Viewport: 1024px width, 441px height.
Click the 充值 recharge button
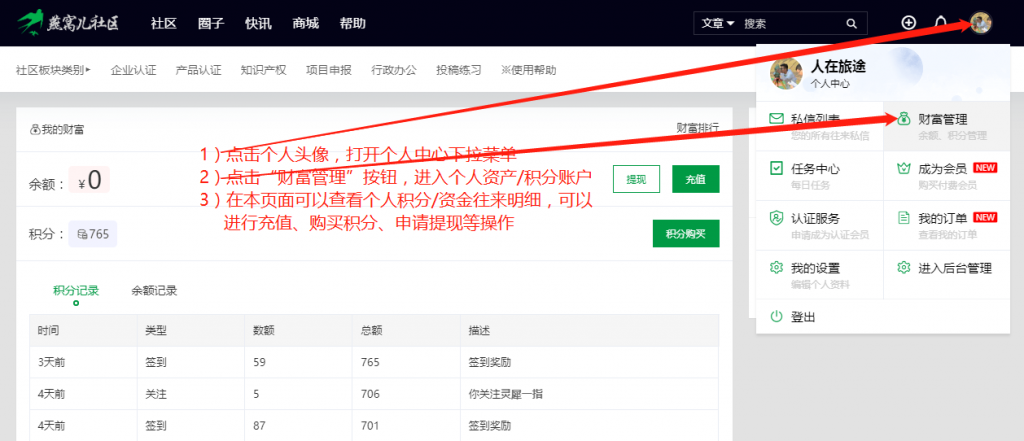click(x=696, y=179)
